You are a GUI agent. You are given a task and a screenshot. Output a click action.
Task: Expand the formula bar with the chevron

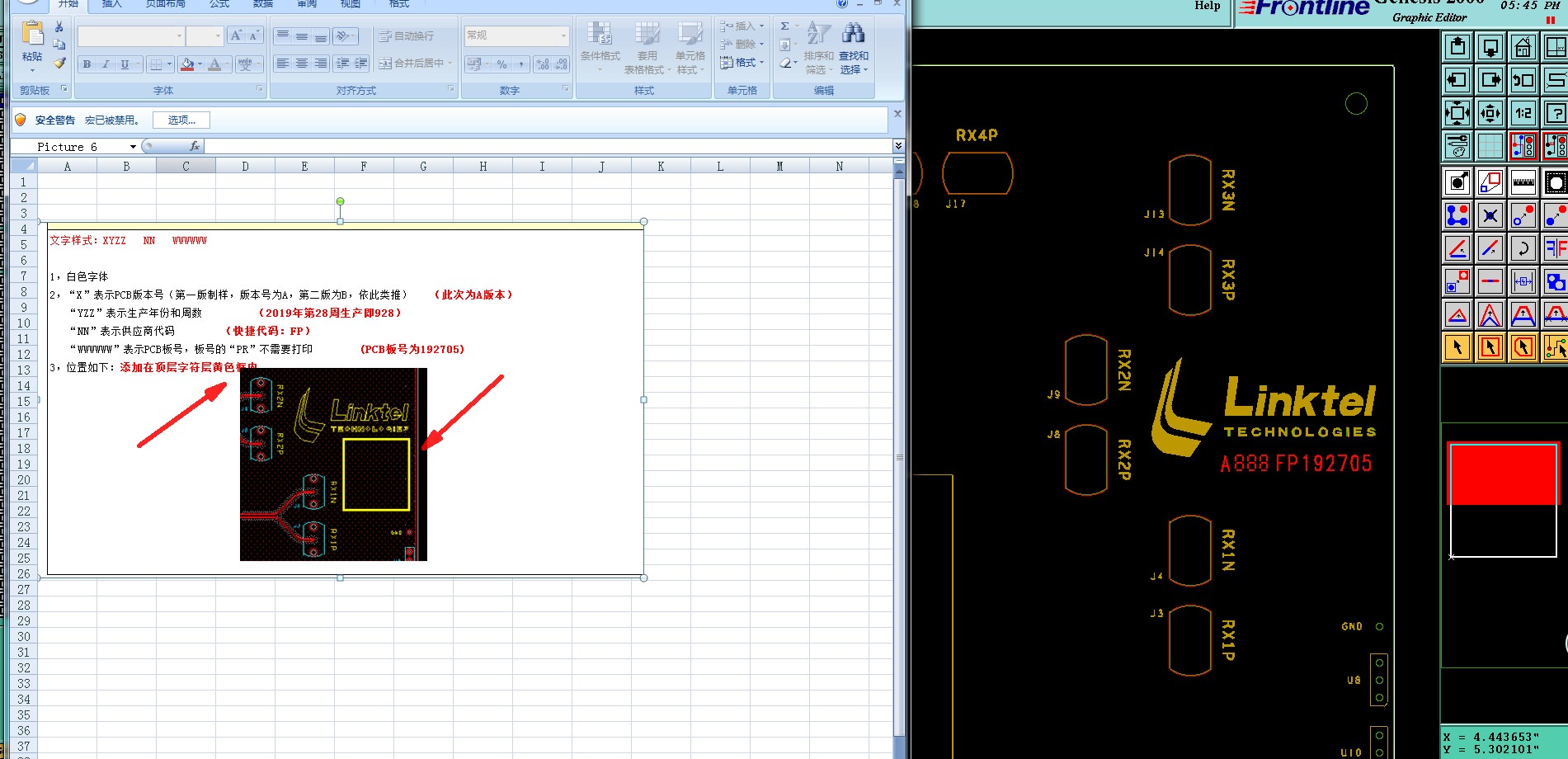tap(898, 146)
